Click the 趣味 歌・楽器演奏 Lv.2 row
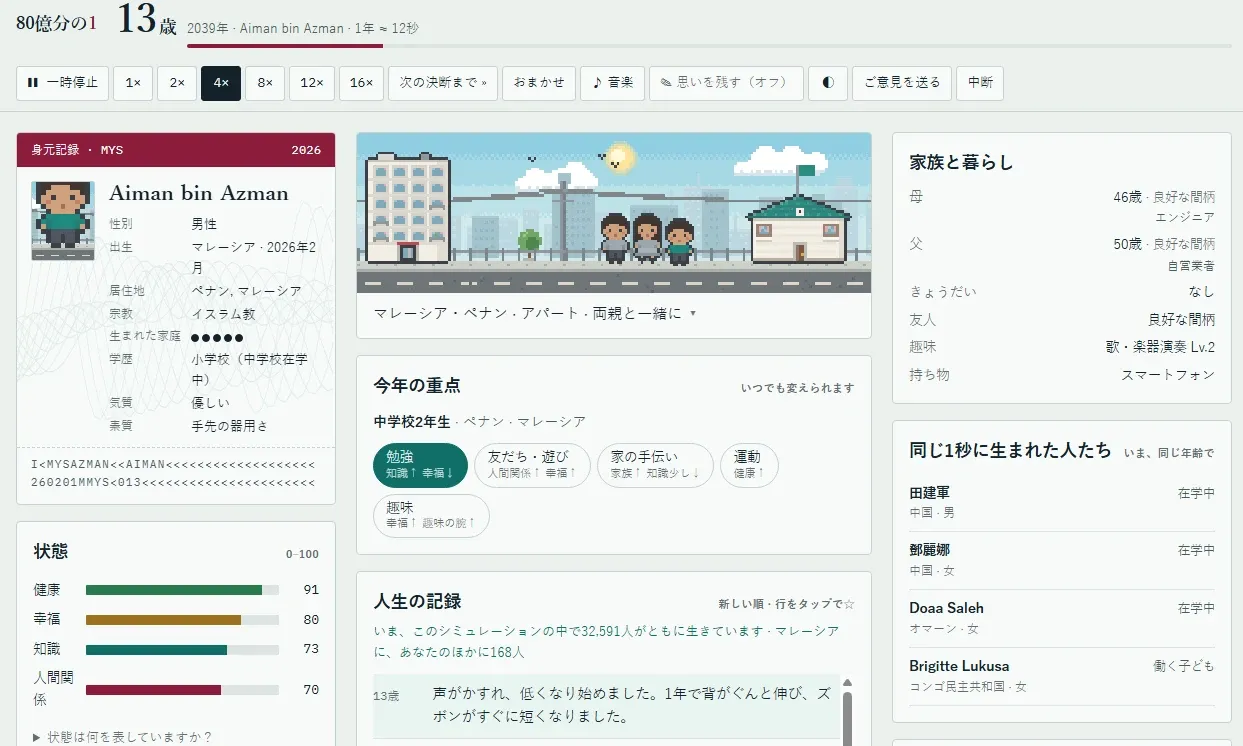1243x746 pixels. click(1062, 347)
